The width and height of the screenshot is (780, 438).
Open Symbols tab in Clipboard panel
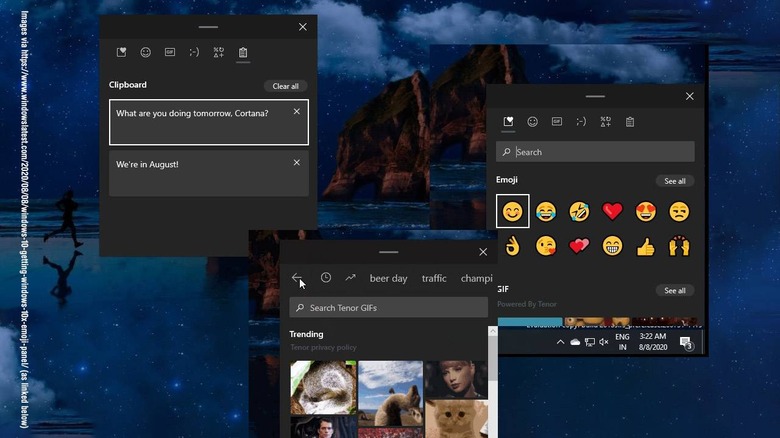[x=218, y=52]
